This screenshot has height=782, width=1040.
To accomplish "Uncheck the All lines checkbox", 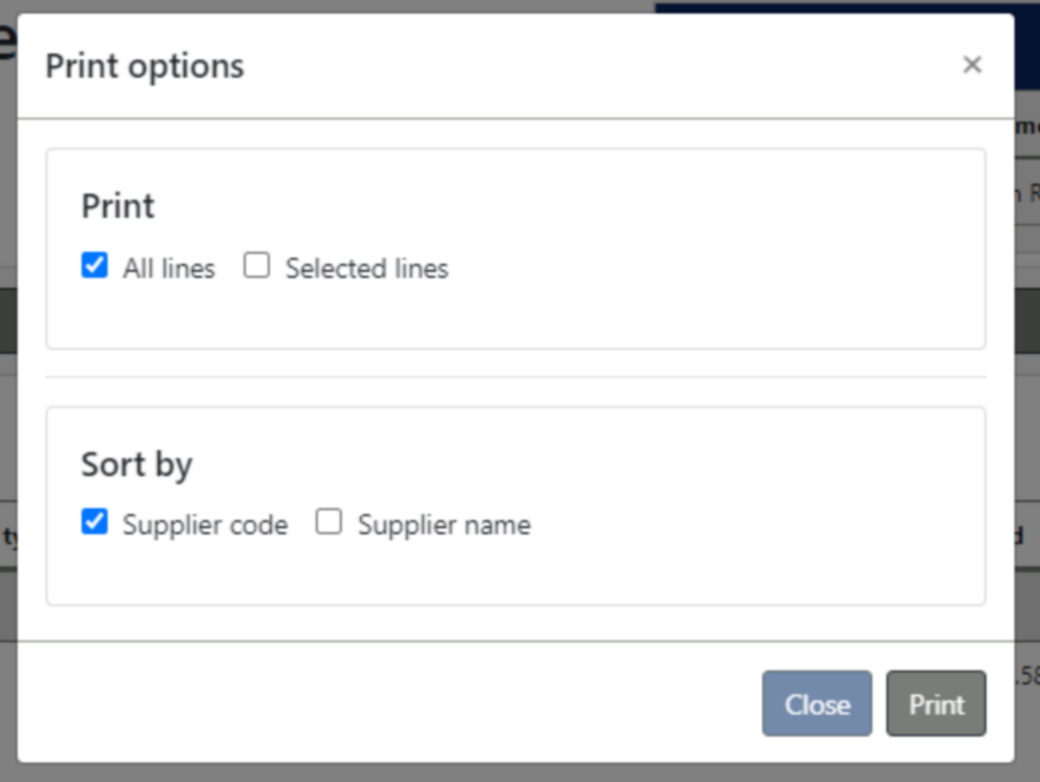I will 94,265.
